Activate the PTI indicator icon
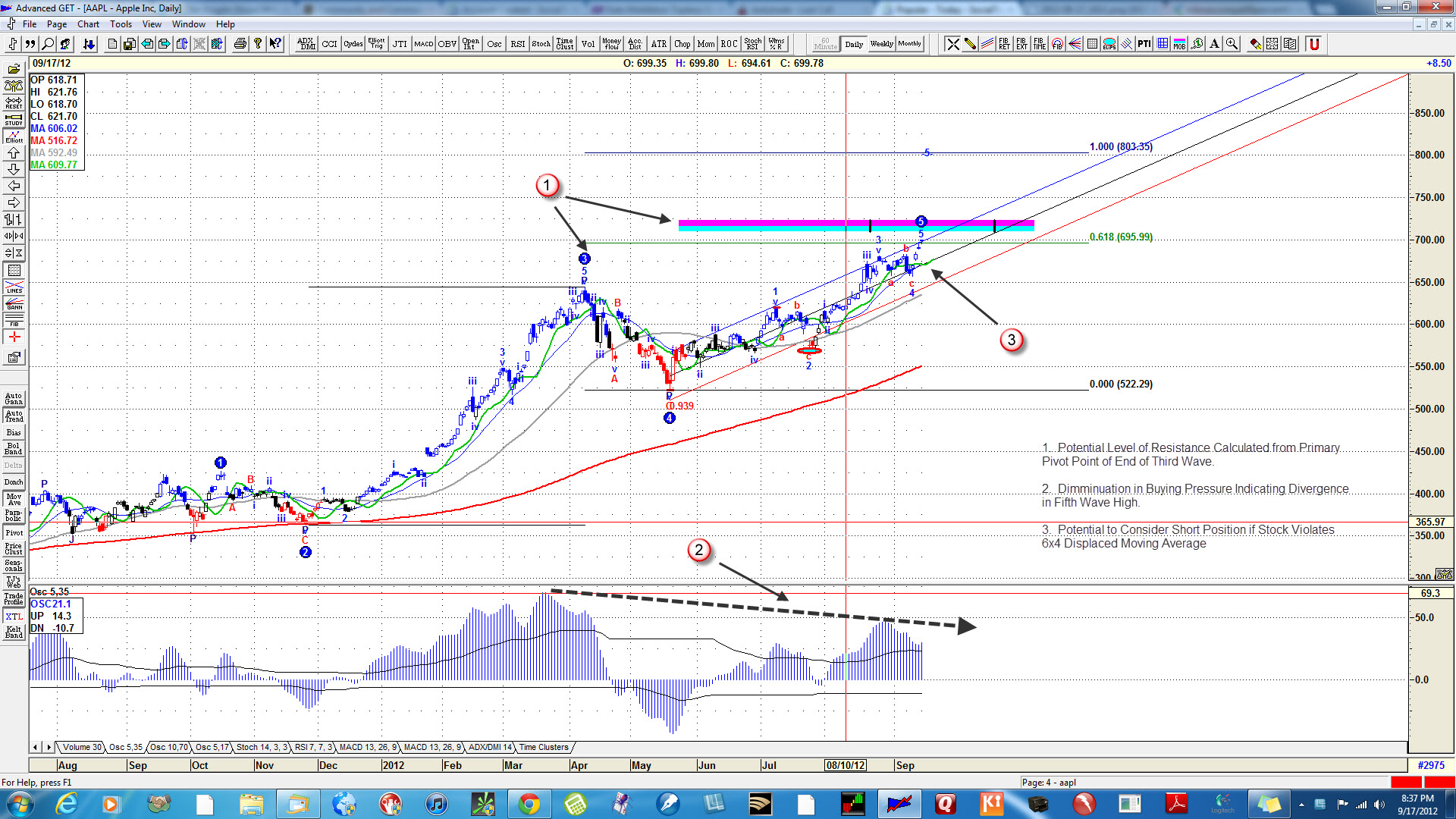This screenshot has height=819, width=1456. click(1144, 44)
